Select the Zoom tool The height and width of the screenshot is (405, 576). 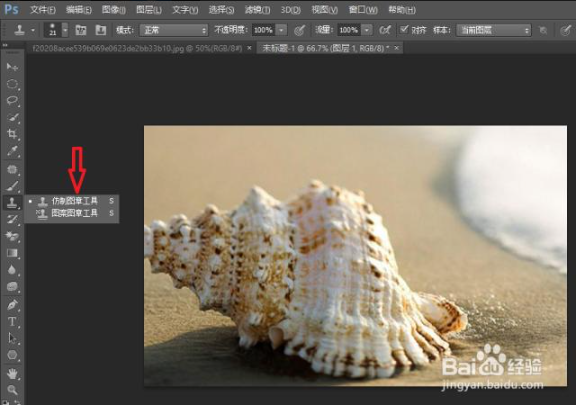point(12,390)
